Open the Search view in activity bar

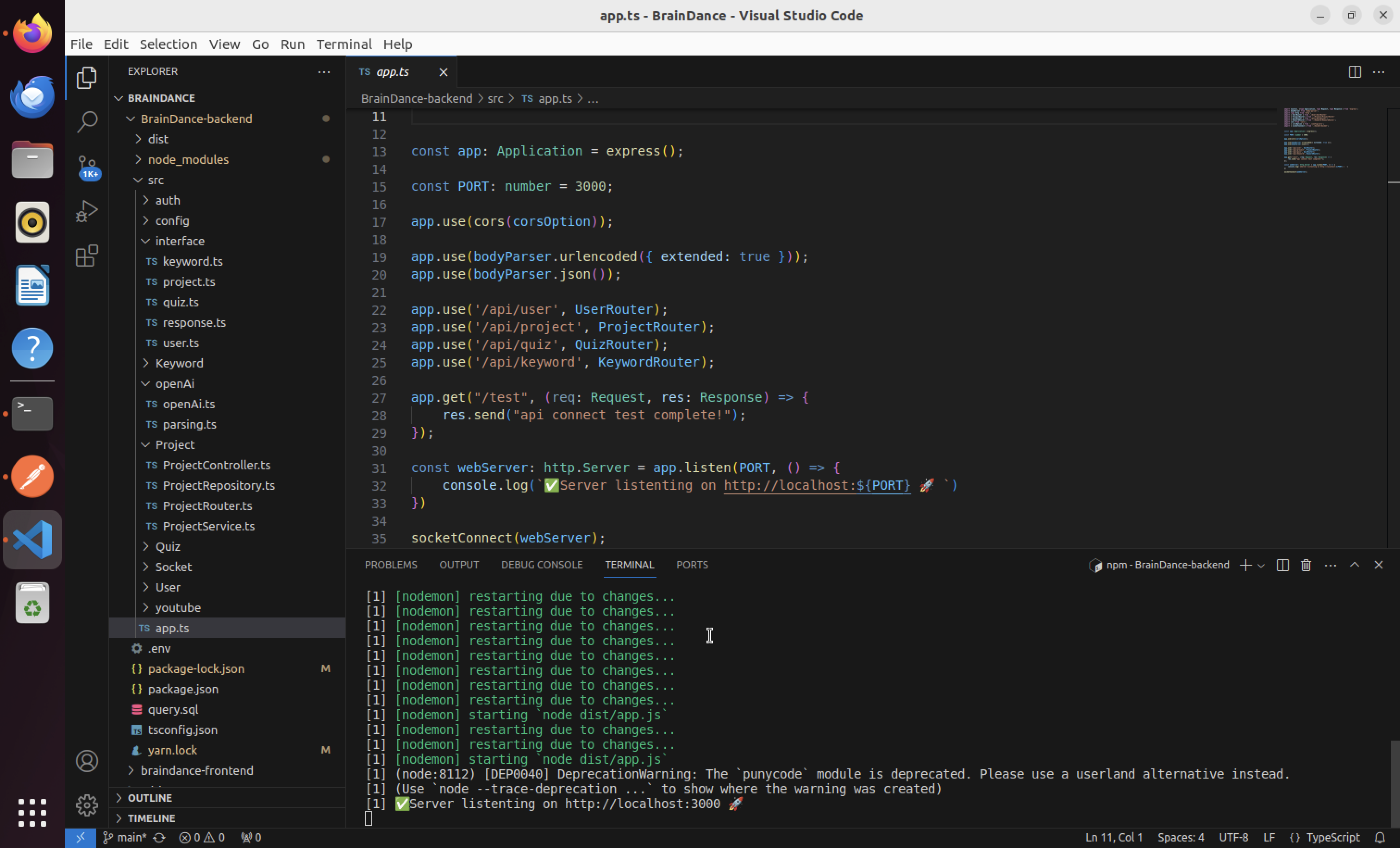click(87, 122)
